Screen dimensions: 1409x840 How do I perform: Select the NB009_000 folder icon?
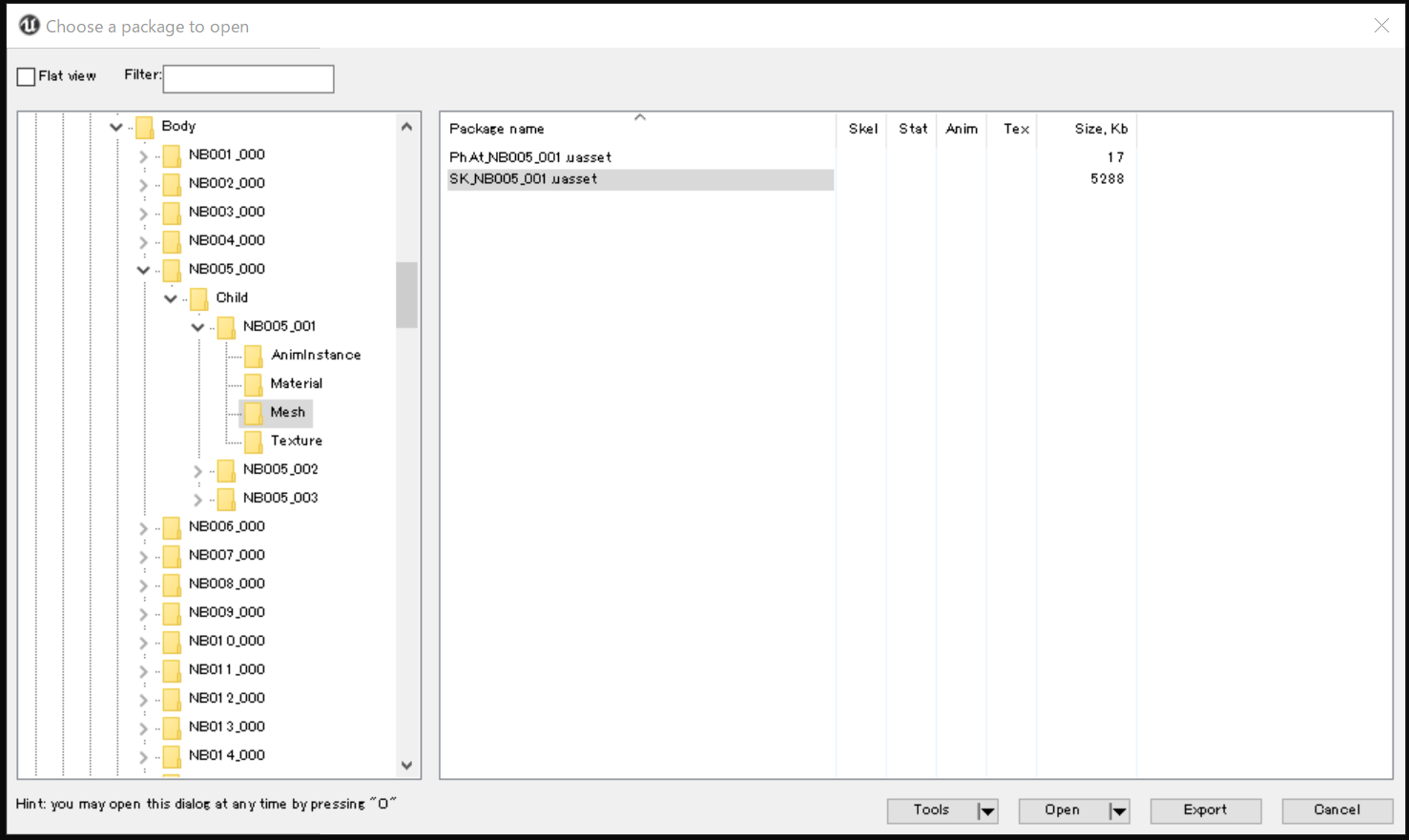(172, 613)
